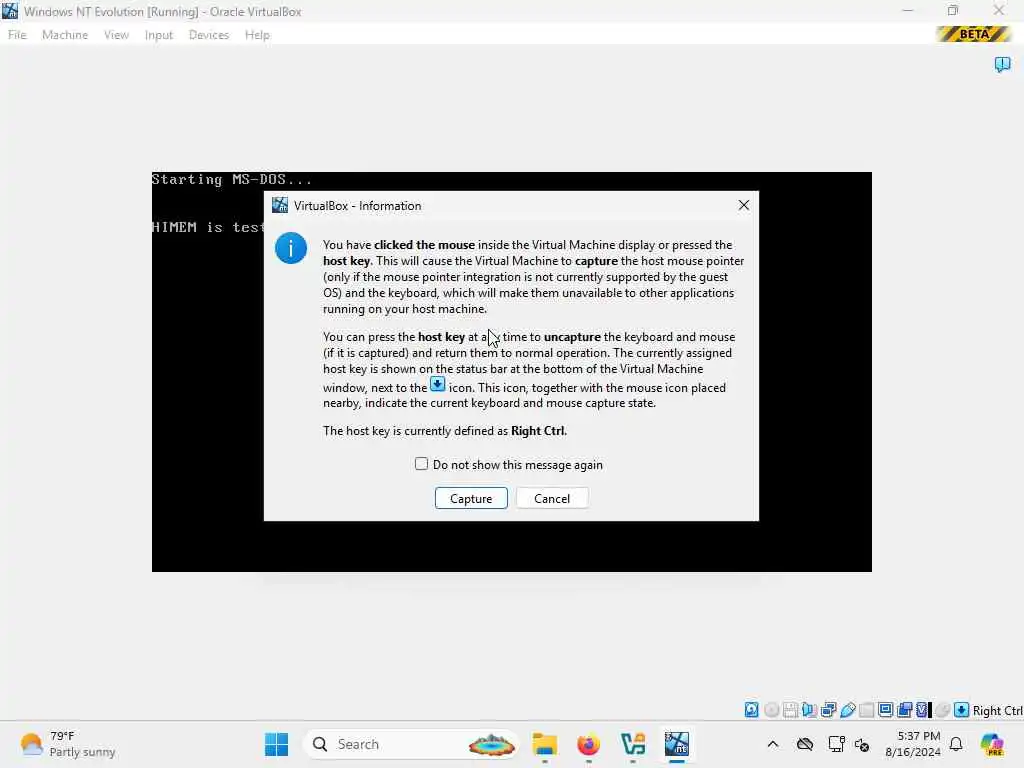Open the Windows Start menu
This screenshot has height=768, width=1024.
[276, 744]
